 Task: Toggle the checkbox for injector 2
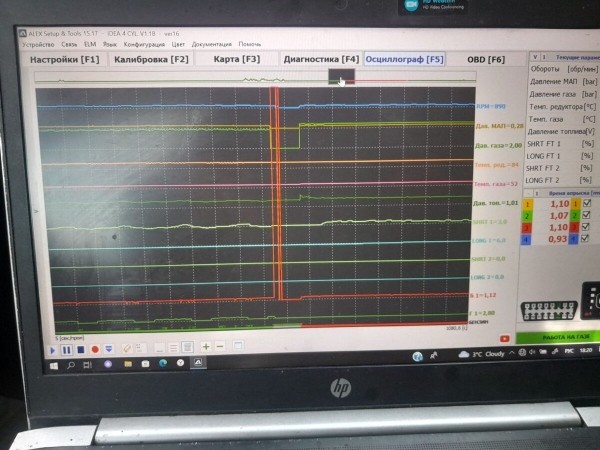coord(588,215)
